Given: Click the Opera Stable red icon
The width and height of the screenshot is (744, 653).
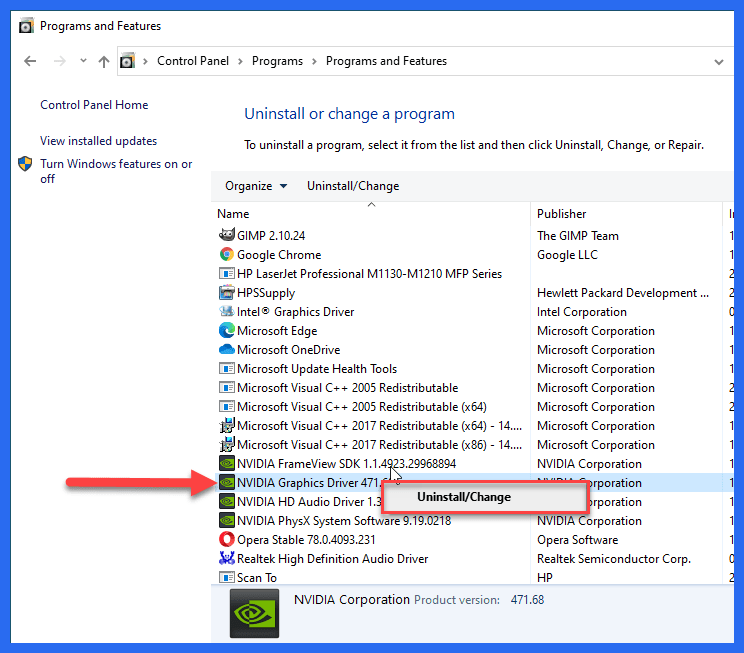Looking at the screenshot, I should tap(227, 540).
